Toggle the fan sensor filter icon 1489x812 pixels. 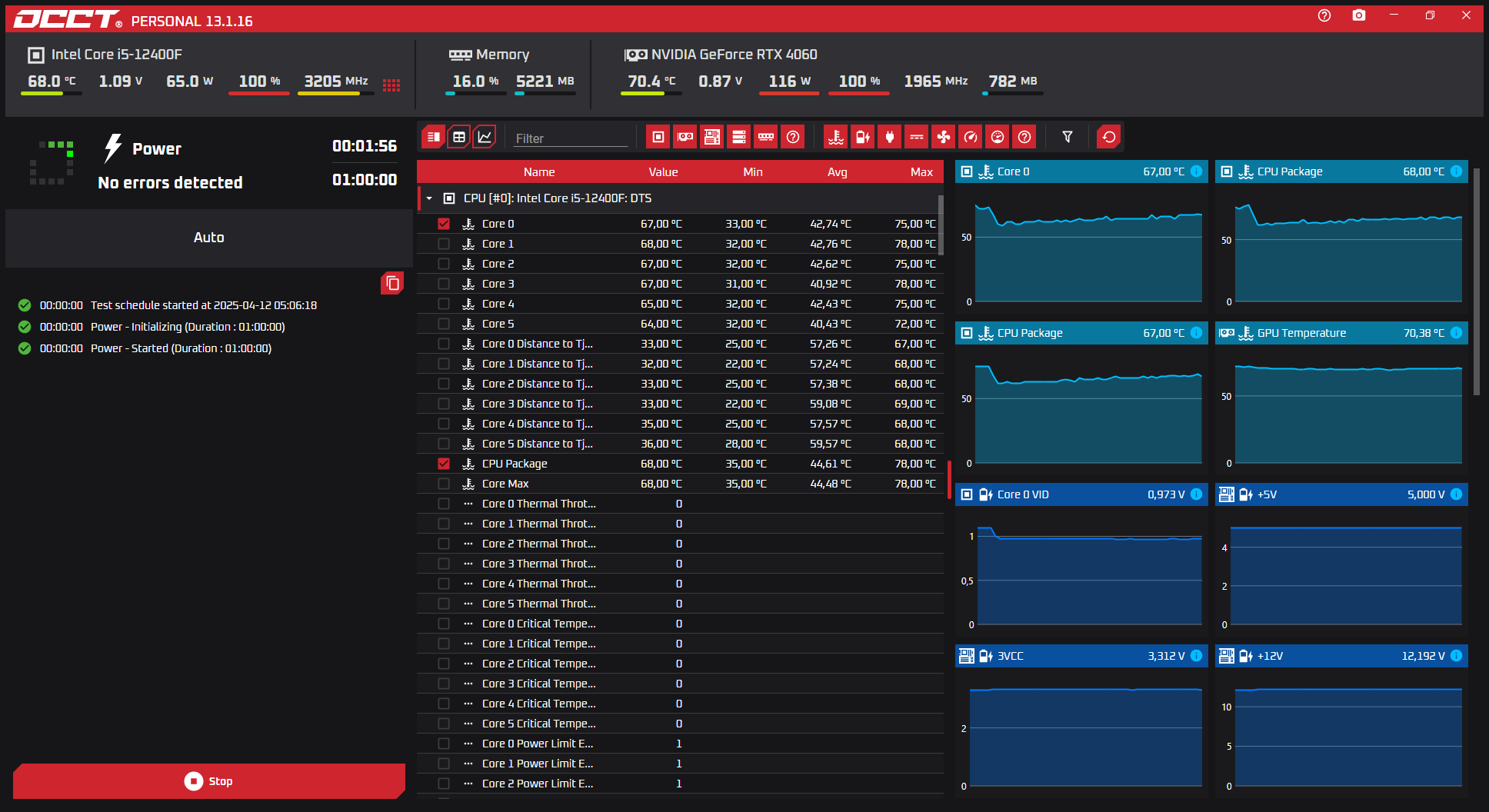pyautogui.click(x=943, y=137)
